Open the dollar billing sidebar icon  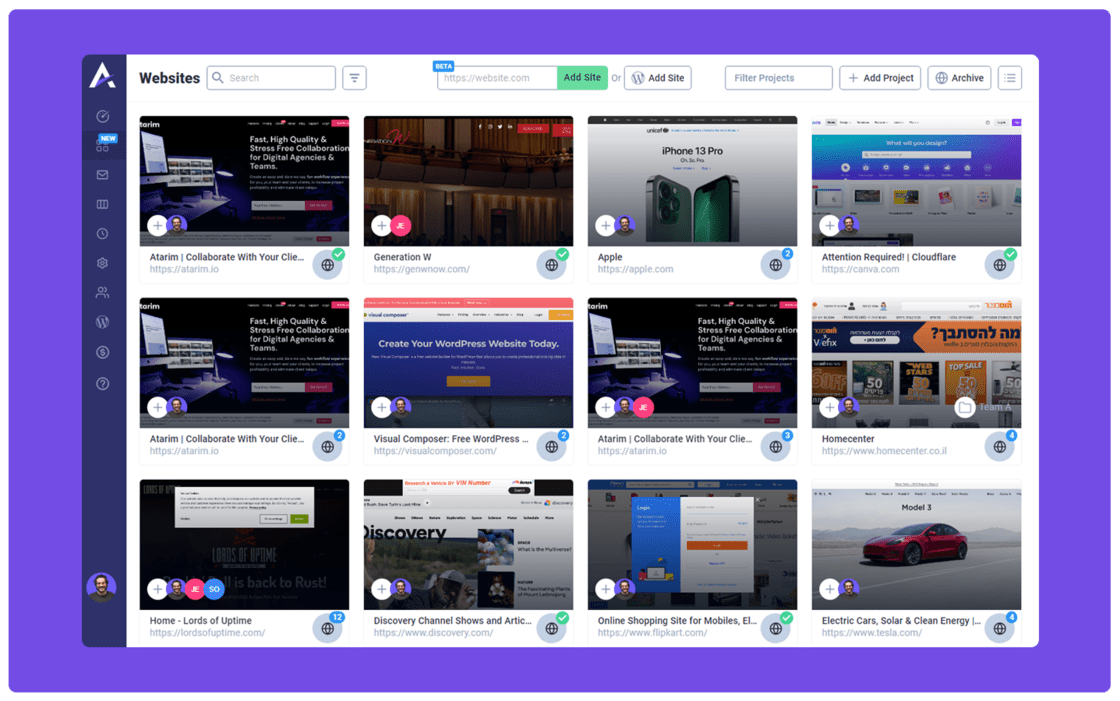[103, 352]
